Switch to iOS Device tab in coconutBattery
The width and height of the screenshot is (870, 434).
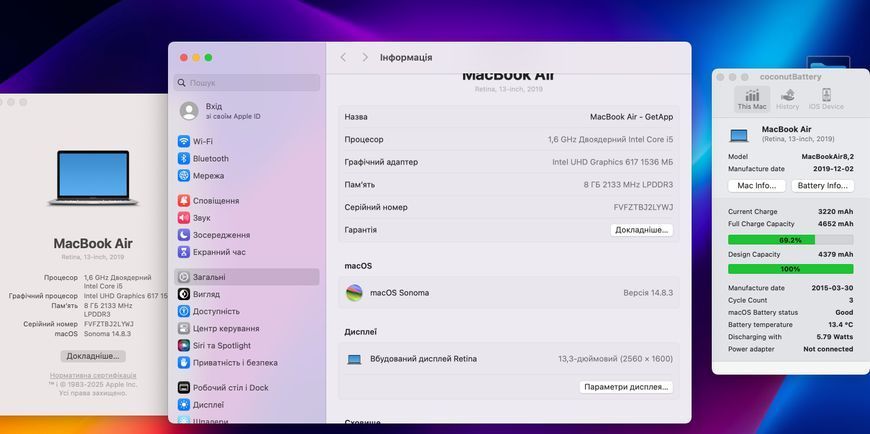tap(826, 99)
